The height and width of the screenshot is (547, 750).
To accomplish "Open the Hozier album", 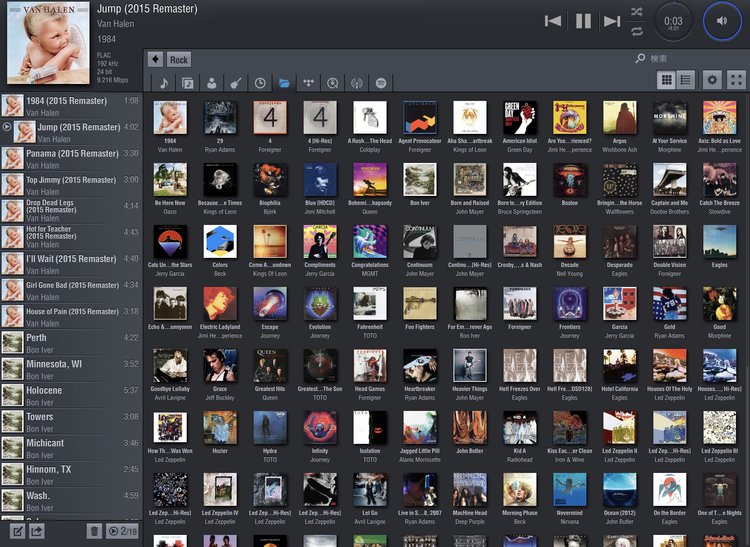I will pos(220,428).
